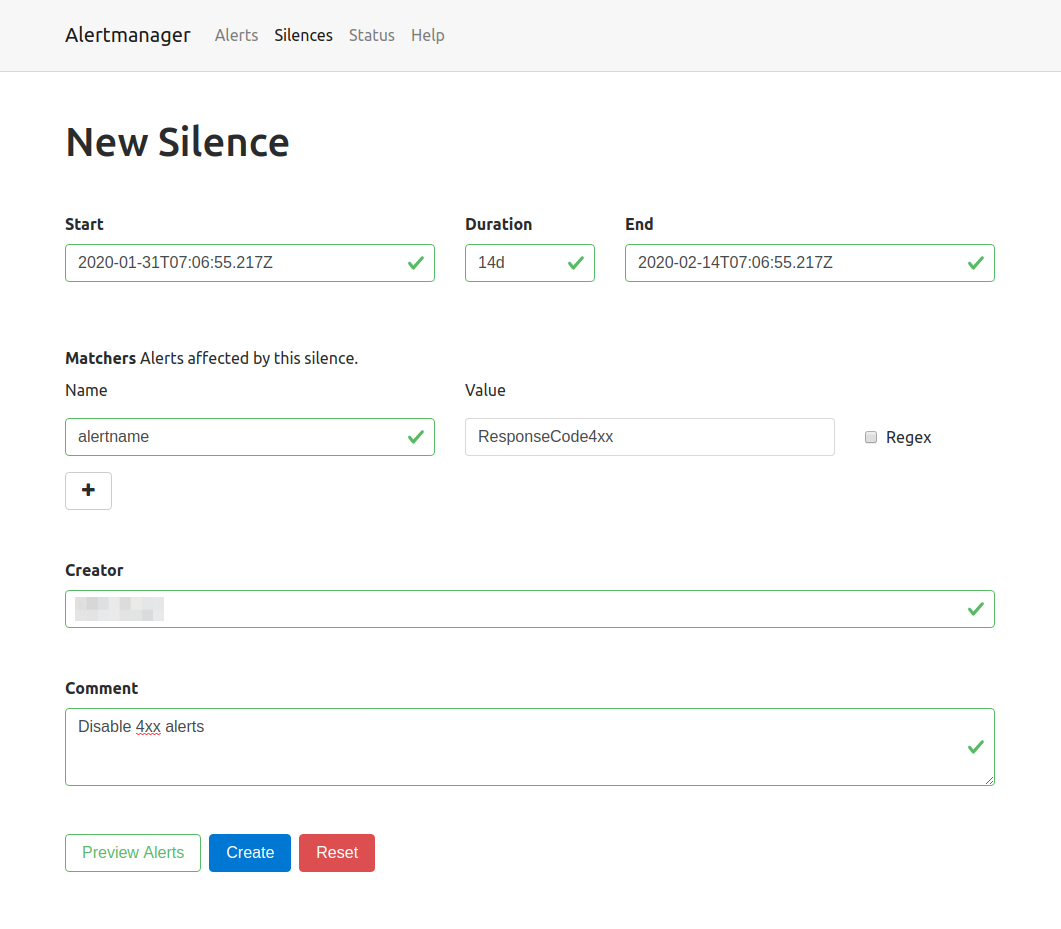Reset the silence form
Image resolution: width=1061 pixels, height=929 pixels.
(336, 852)
